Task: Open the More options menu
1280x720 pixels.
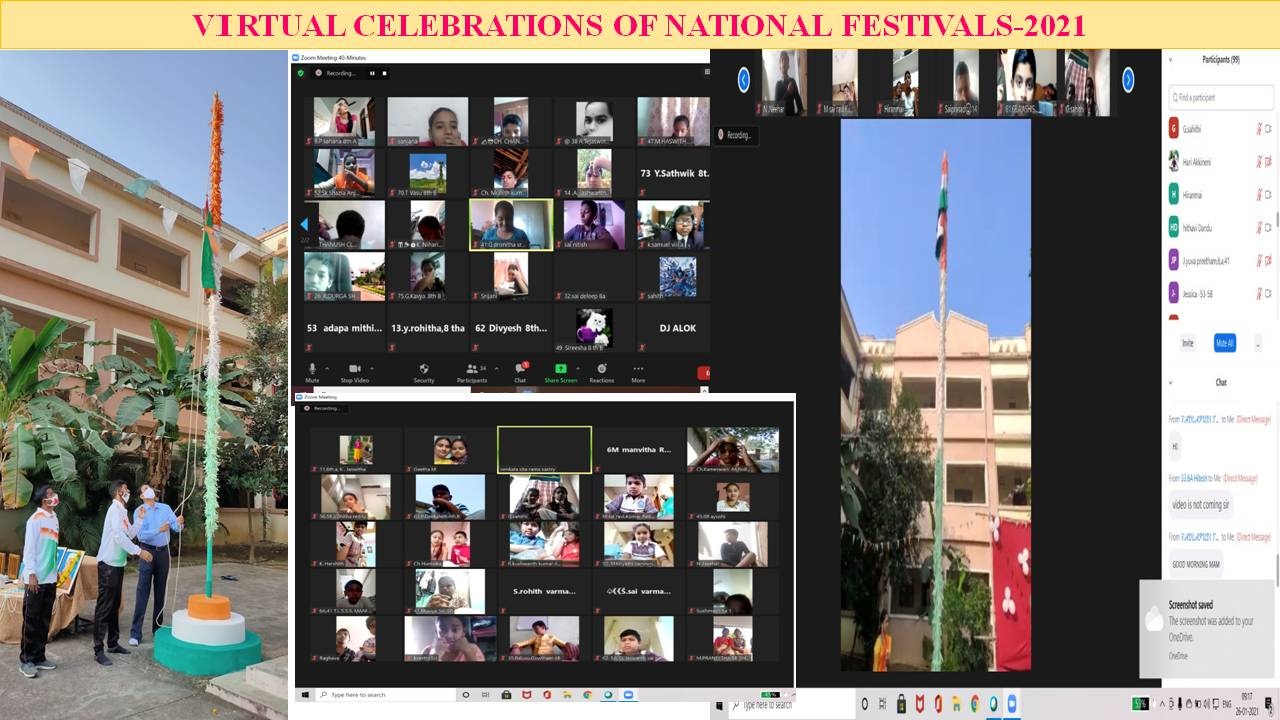Action: point(638,369)
